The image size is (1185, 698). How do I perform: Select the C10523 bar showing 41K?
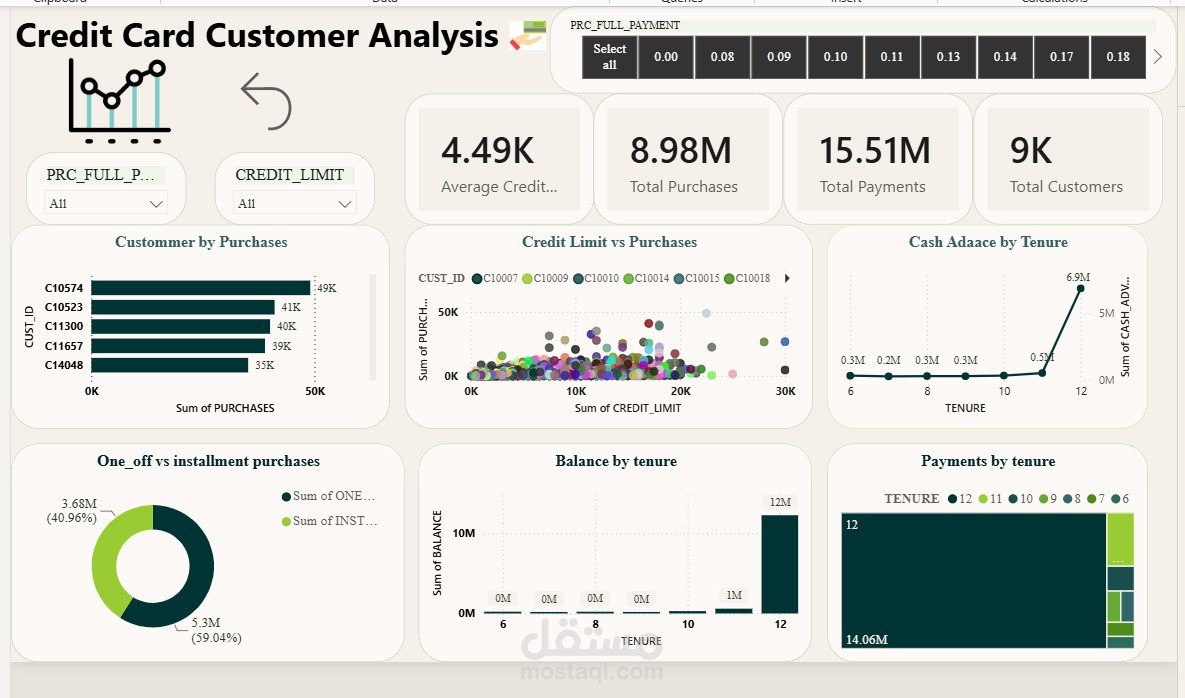[x=183, y=307]
